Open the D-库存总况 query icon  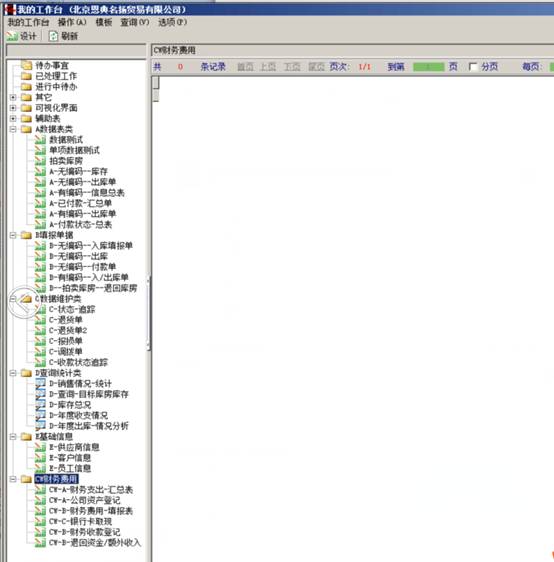[x=40, y=405]
